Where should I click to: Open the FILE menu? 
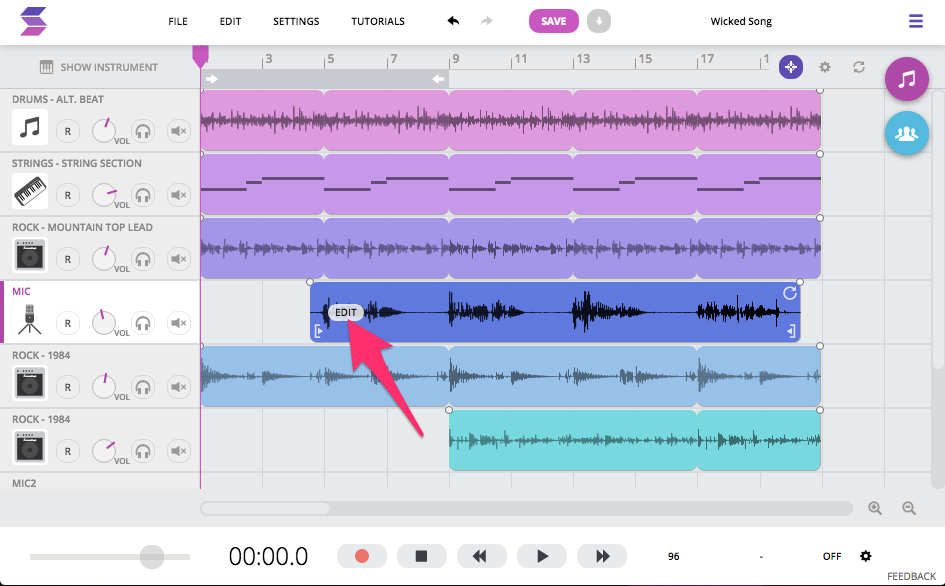click(178, 21)
